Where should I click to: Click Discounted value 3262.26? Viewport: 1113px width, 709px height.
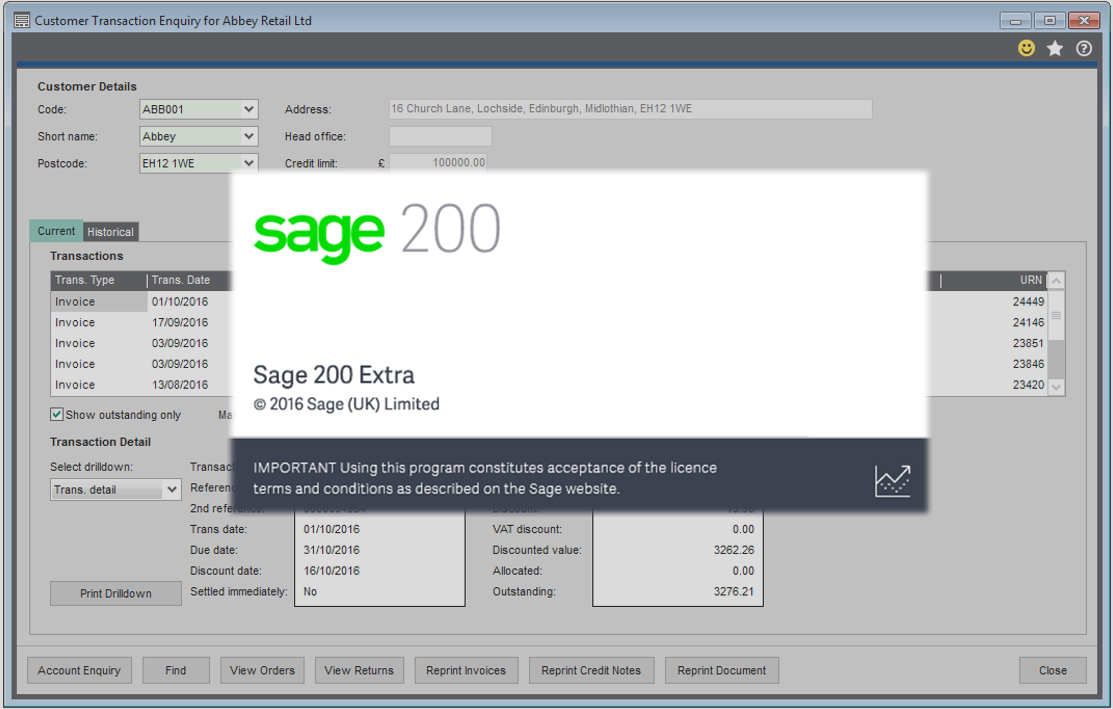[x=734, y=550]
